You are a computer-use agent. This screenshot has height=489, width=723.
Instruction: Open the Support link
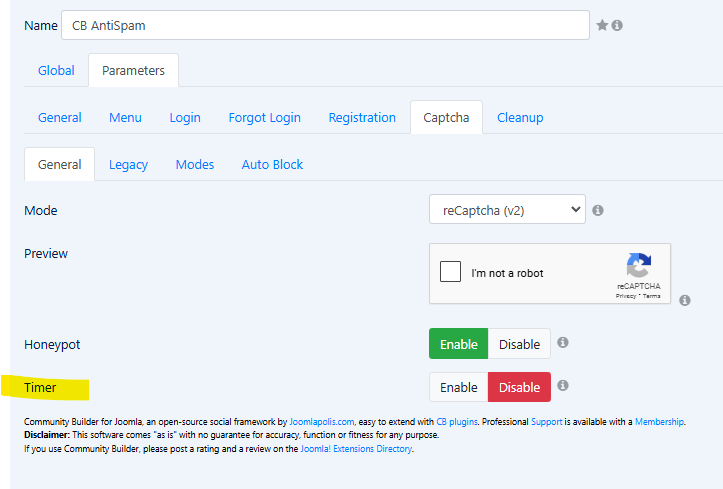[546, 422]
